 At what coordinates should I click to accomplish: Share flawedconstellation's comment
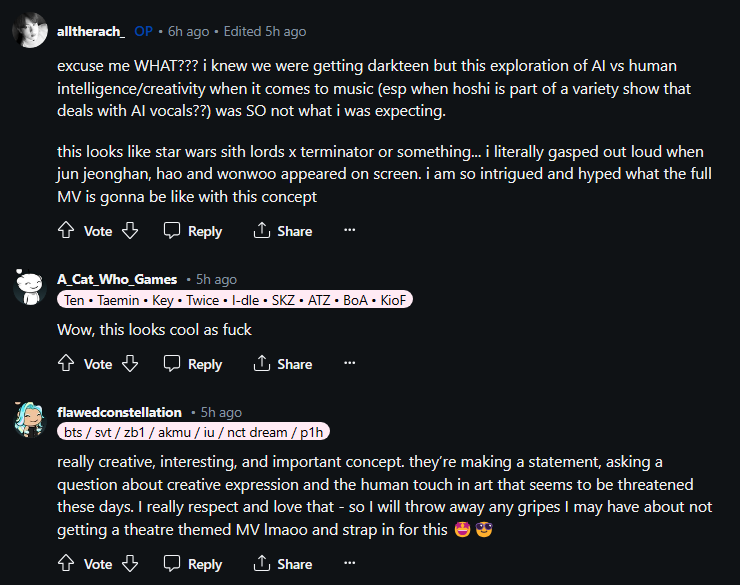click(283, 564)
